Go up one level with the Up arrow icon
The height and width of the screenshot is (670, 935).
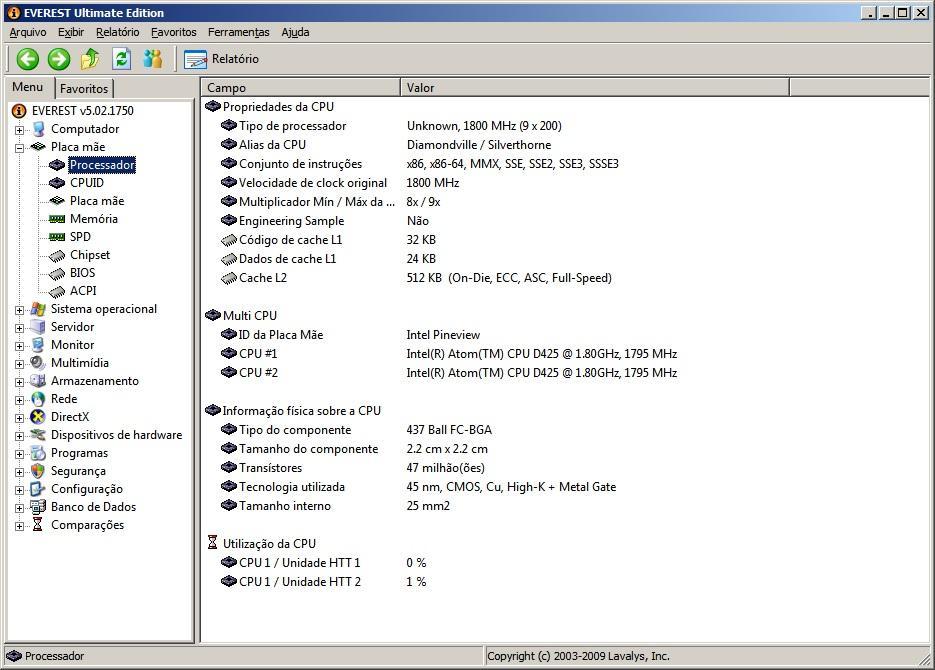pyautogui.click(x=90, y=59)
